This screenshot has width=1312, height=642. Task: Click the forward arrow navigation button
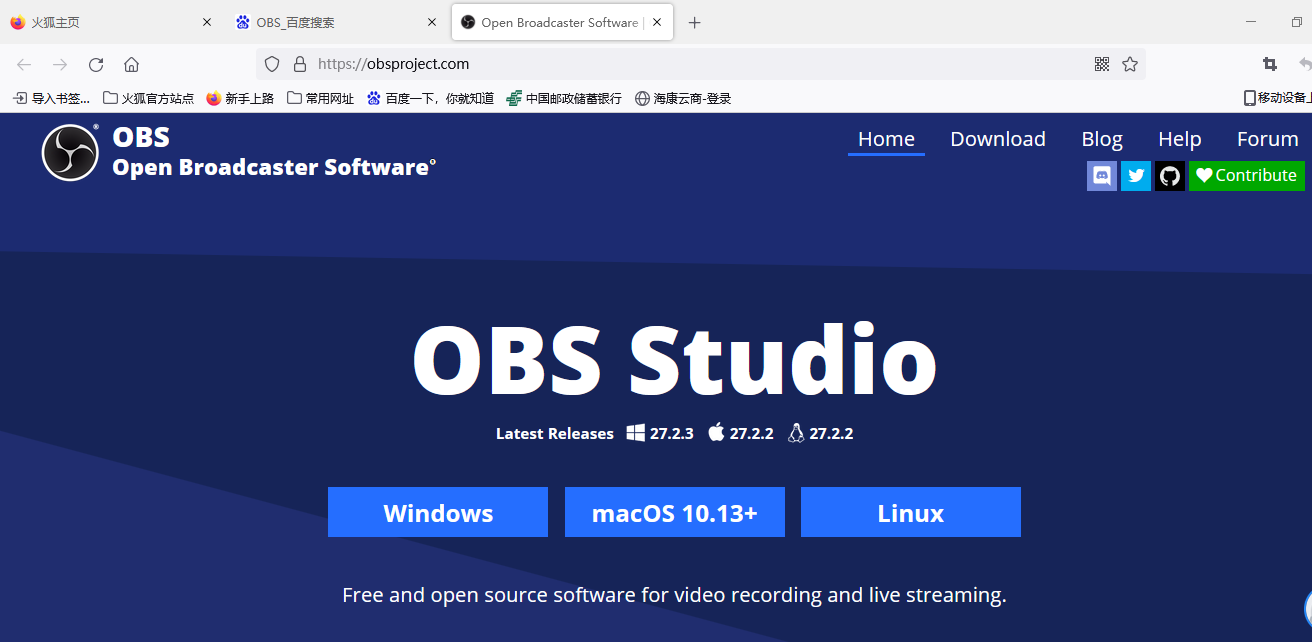click(60, 64)
